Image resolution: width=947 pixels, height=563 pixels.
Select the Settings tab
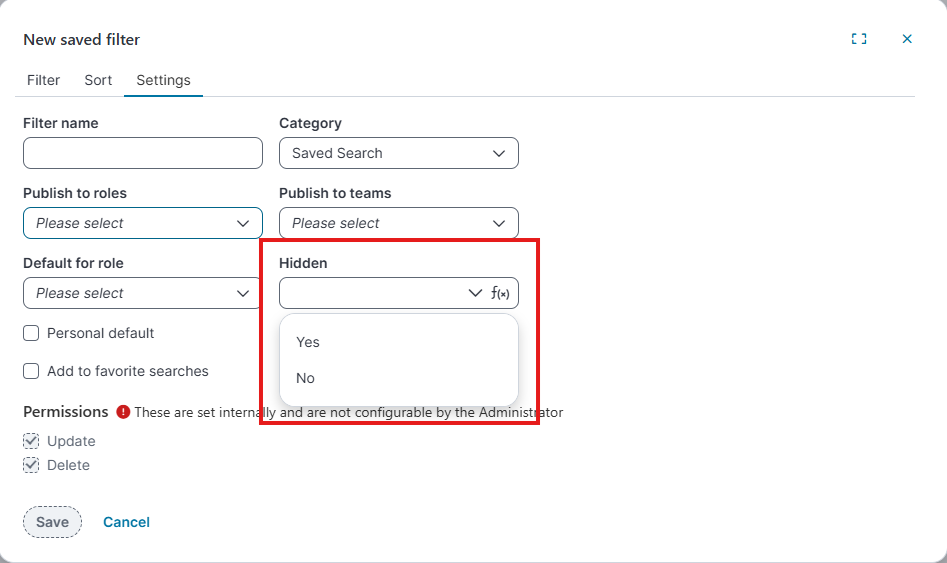163,80
